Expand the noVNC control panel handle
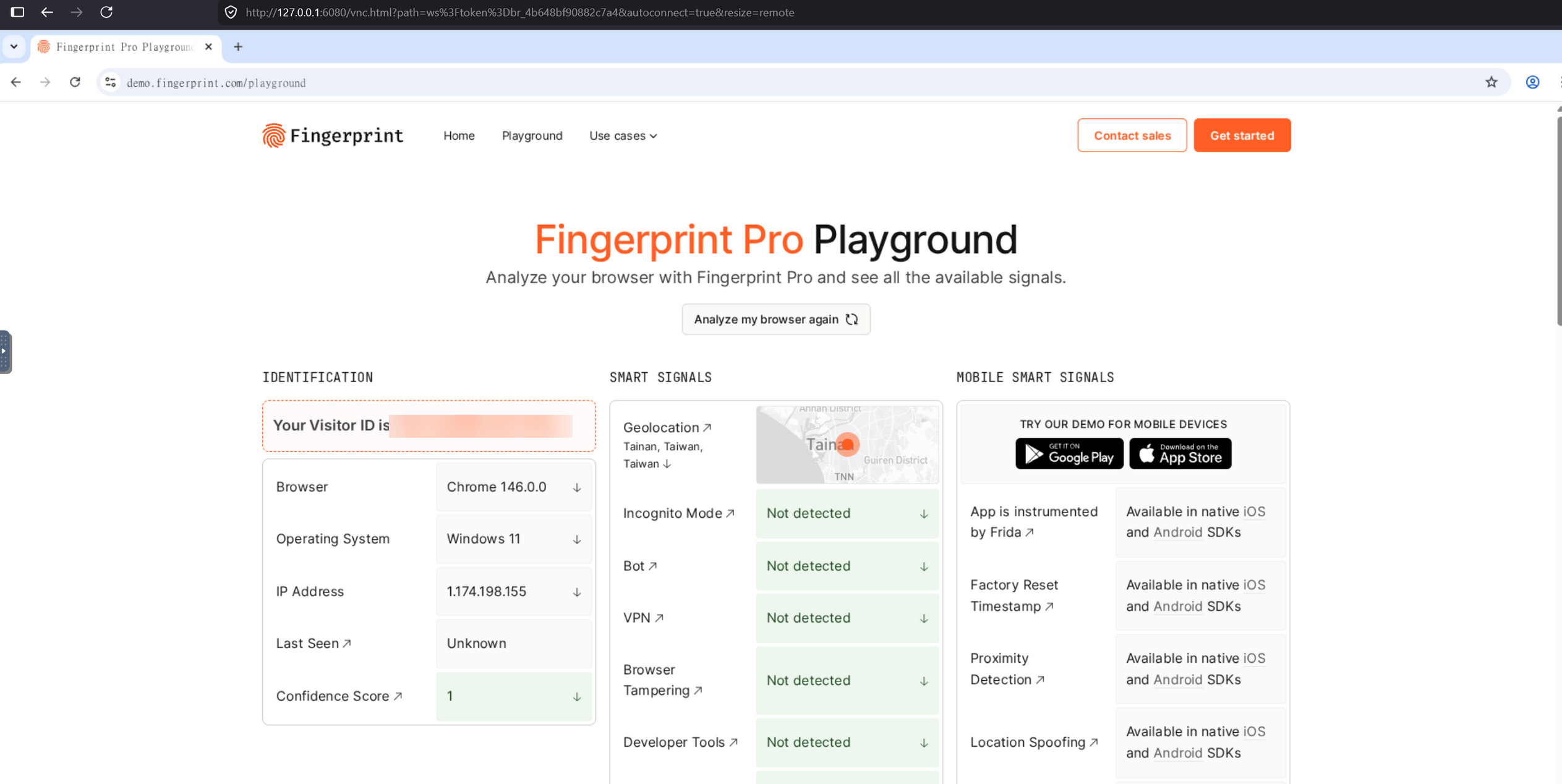The height and width of the screenshot is (784, 1562). coord(5,352)
